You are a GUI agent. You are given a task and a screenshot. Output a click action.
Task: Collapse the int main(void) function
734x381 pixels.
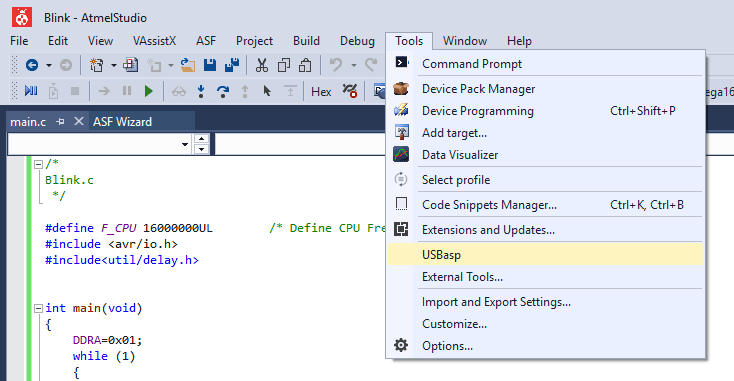(x=38, y=308)
